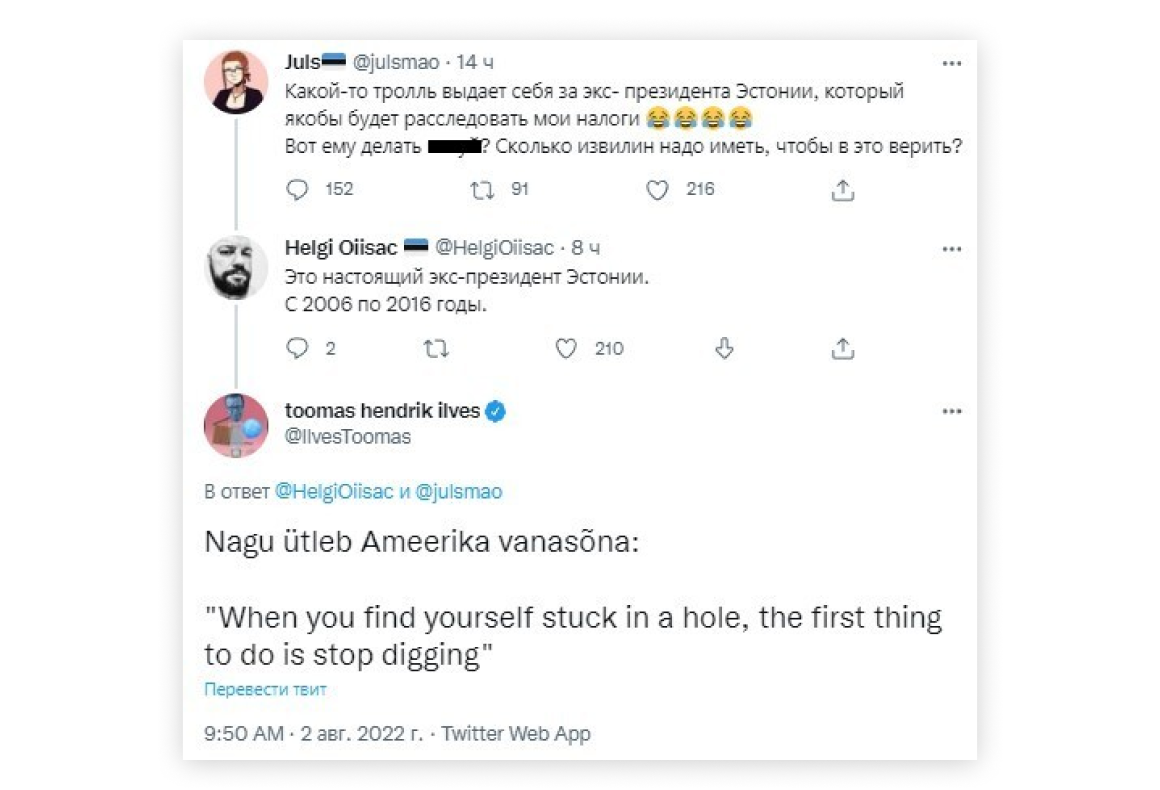Click the @julsmao mention in reply line
The height and width of the screenshot is (790, 1160).
[x=458, y=492]
